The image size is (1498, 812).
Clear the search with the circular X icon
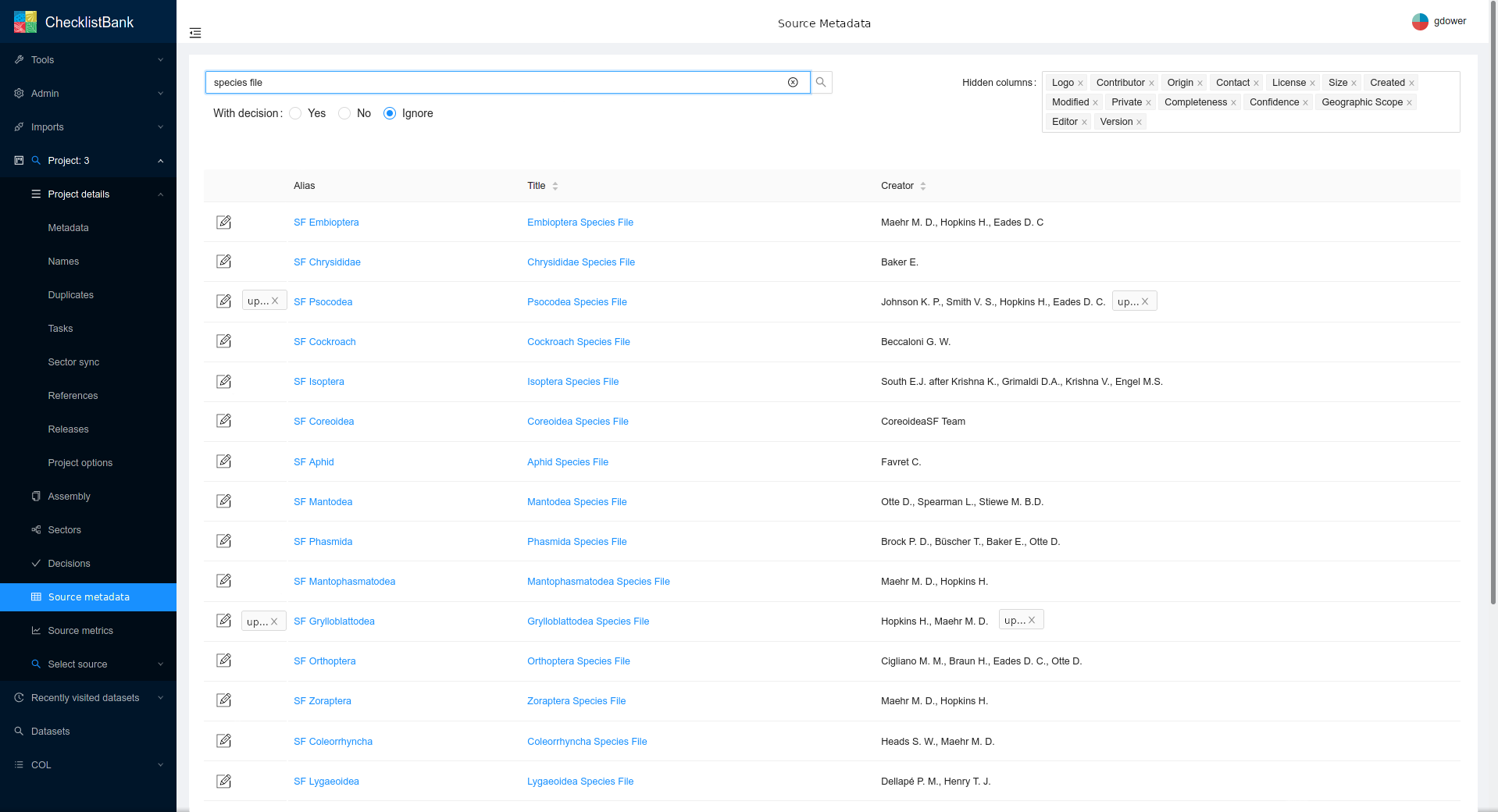[x=794, y=82]
